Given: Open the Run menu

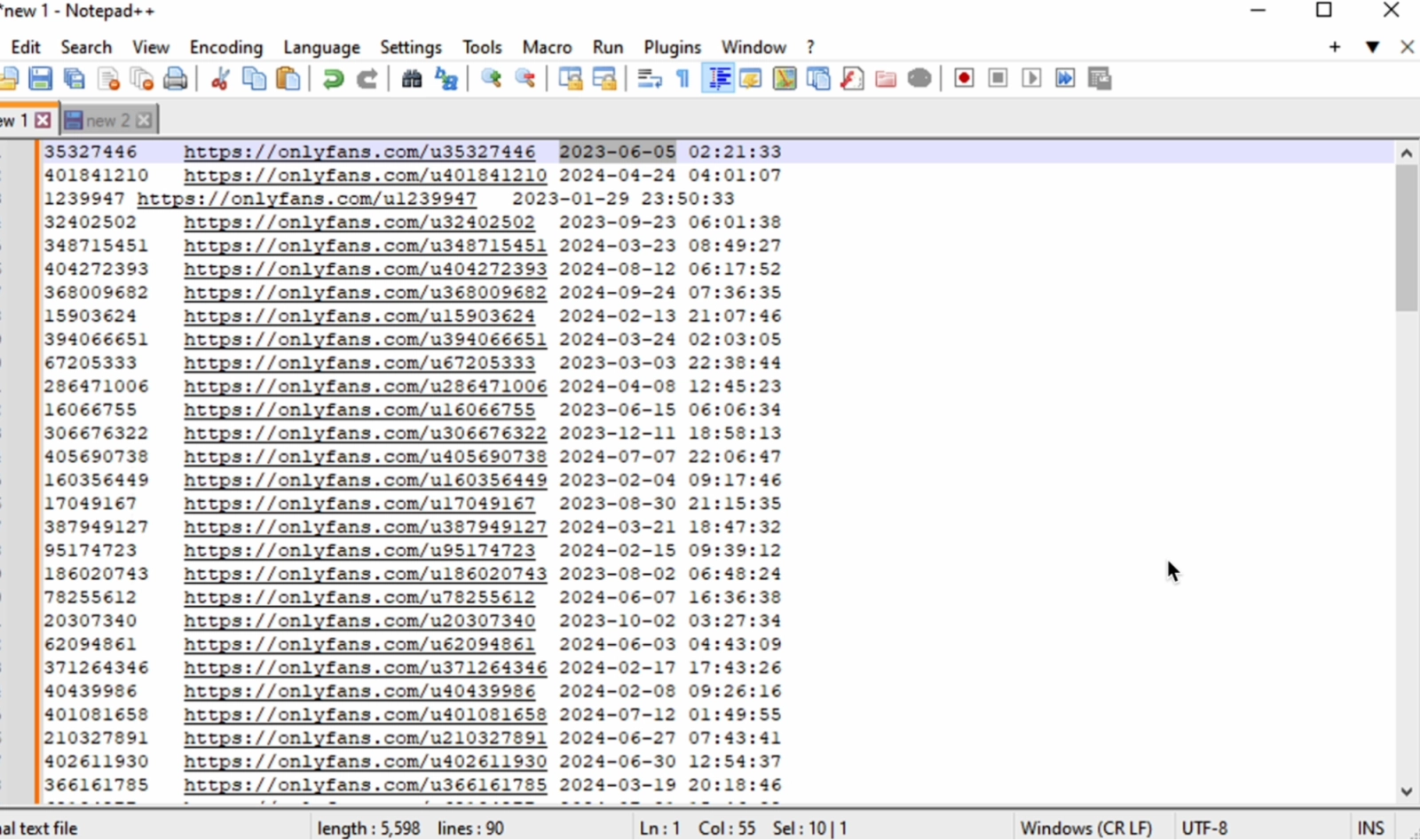Looking at the screenshot, I should [x=608, y=47].
